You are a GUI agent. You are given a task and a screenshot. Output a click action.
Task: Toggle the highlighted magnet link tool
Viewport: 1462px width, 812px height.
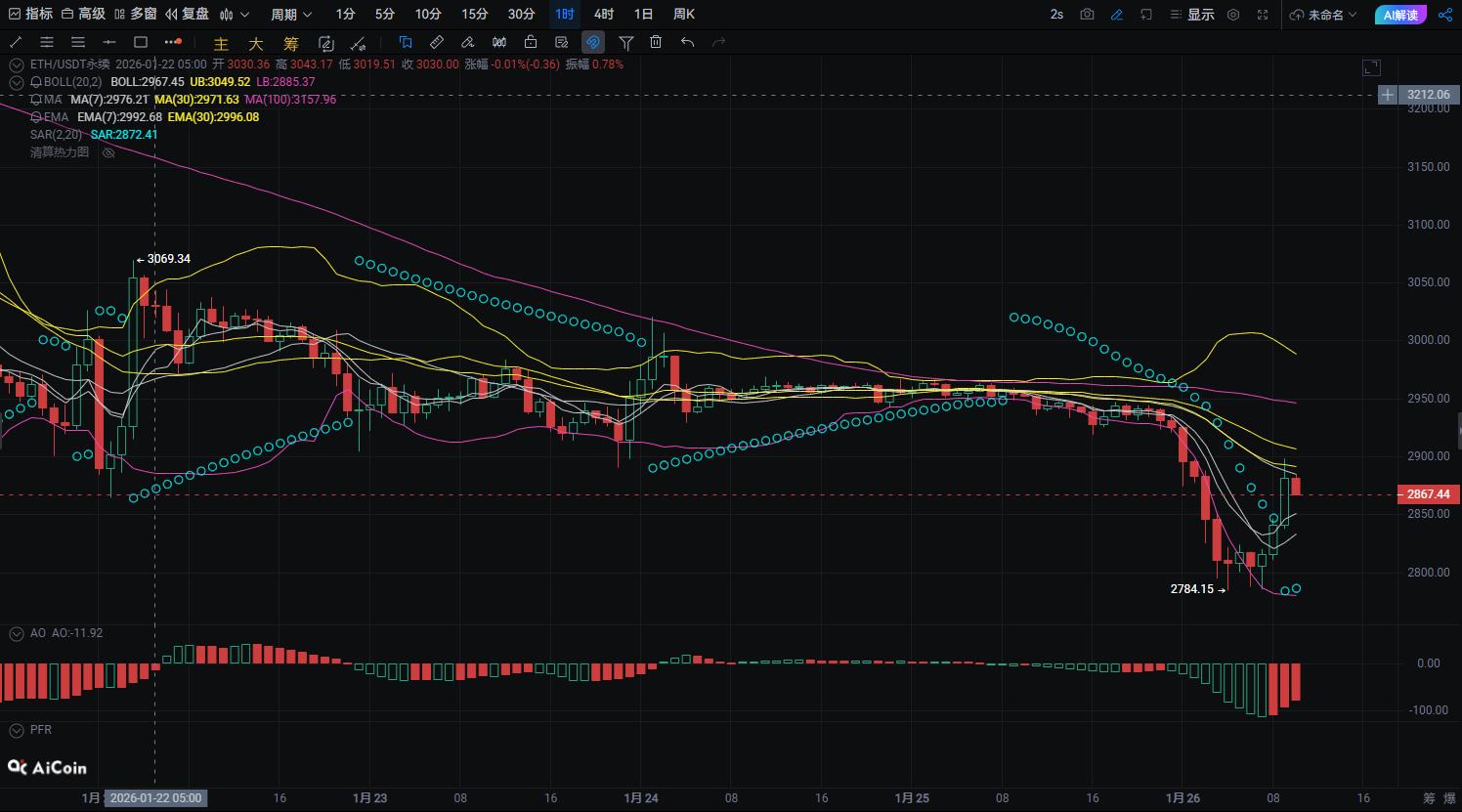(x=592, y=42)
